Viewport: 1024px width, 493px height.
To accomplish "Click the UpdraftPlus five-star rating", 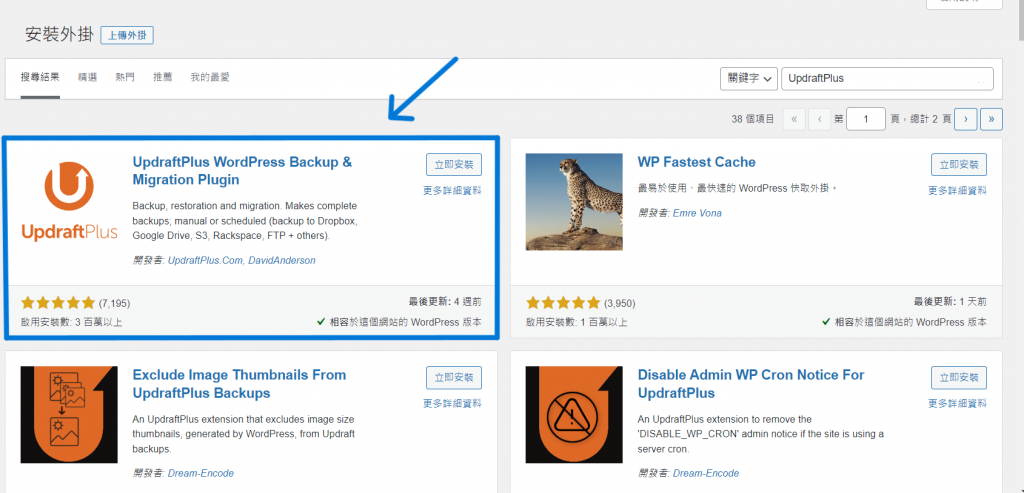I will pyautogui.click(x=58, y=303).
